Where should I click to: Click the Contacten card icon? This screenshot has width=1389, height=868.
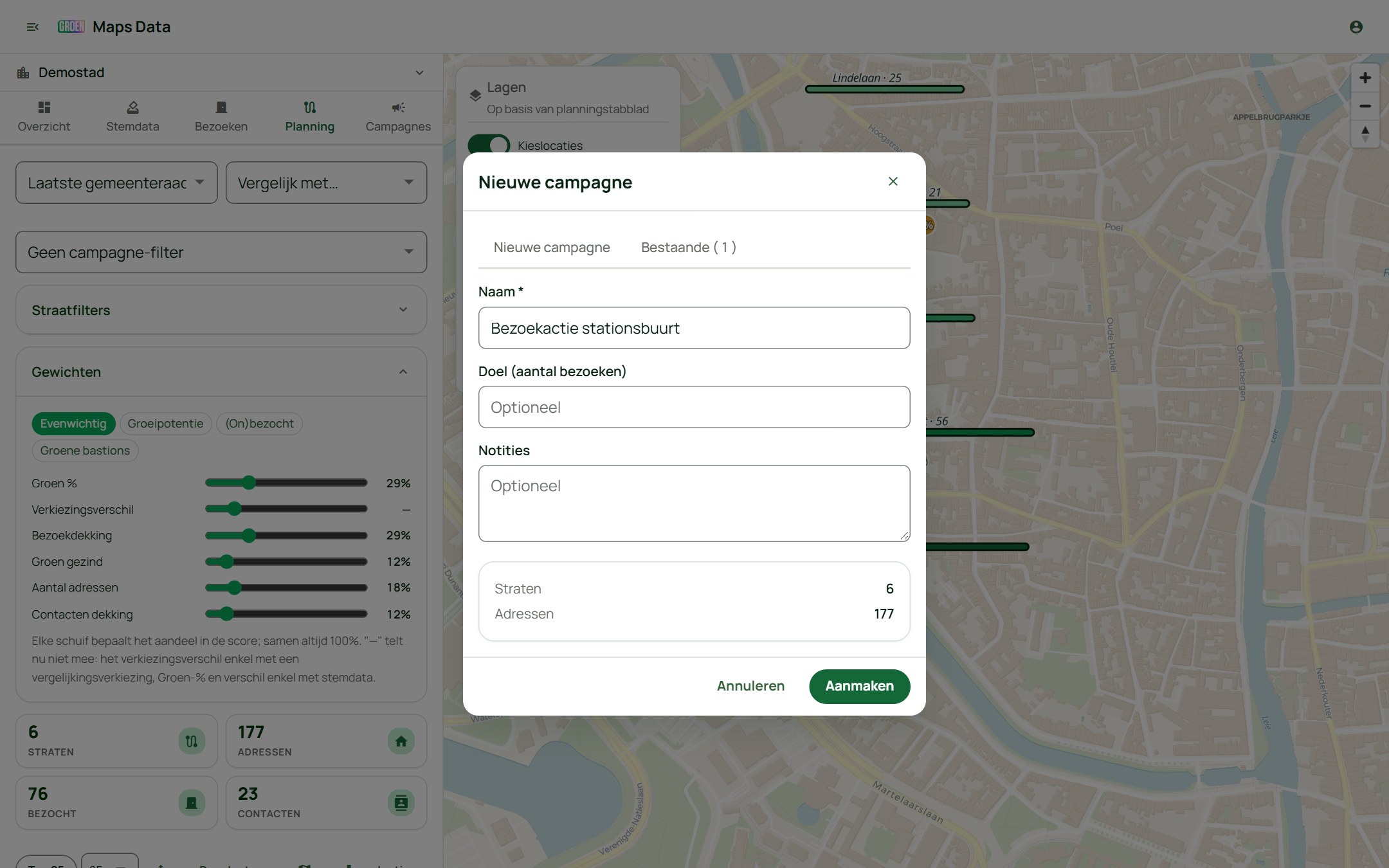[401, 803]
